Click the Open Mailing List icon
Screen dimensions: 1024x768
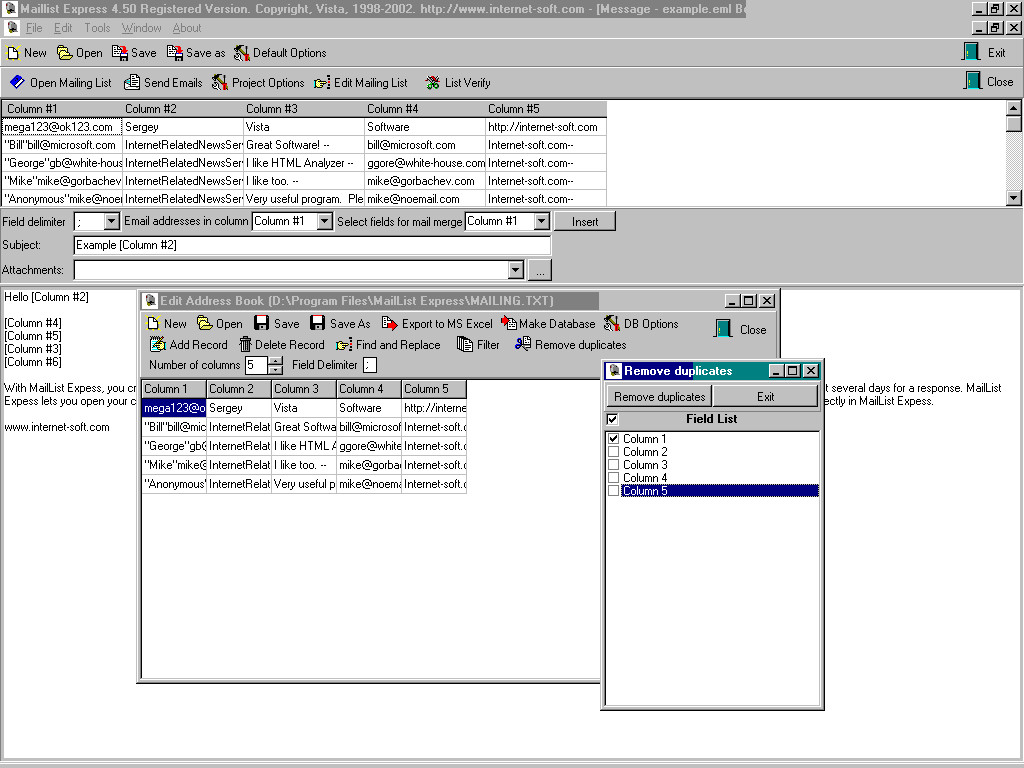(x=18, y=82)
